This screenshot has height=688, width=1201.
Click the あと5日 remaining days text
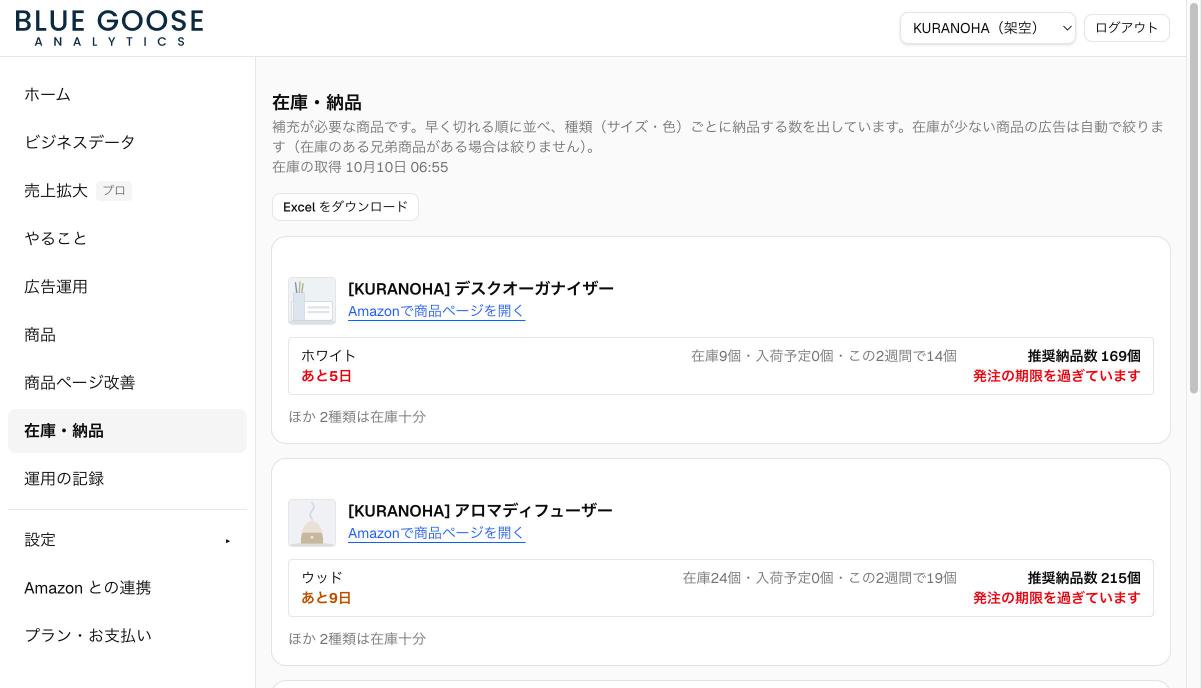(x=326, y=376)
